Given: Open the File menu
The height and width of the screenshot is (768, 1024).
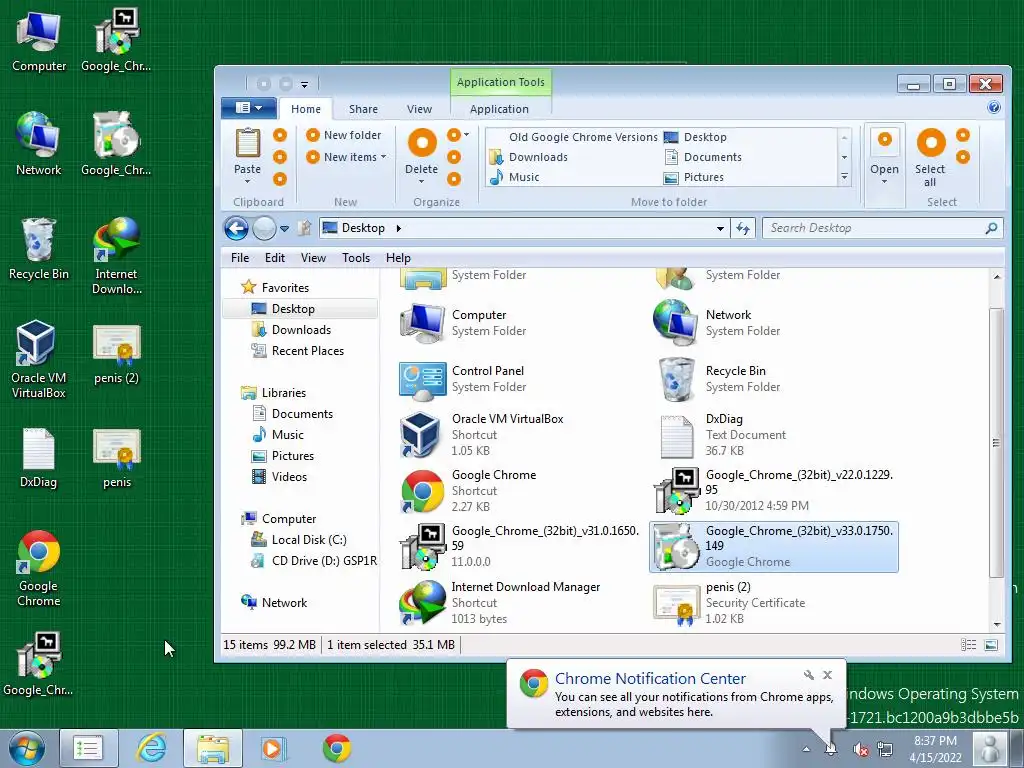Looking at the screenshot, I should [240, 258].
